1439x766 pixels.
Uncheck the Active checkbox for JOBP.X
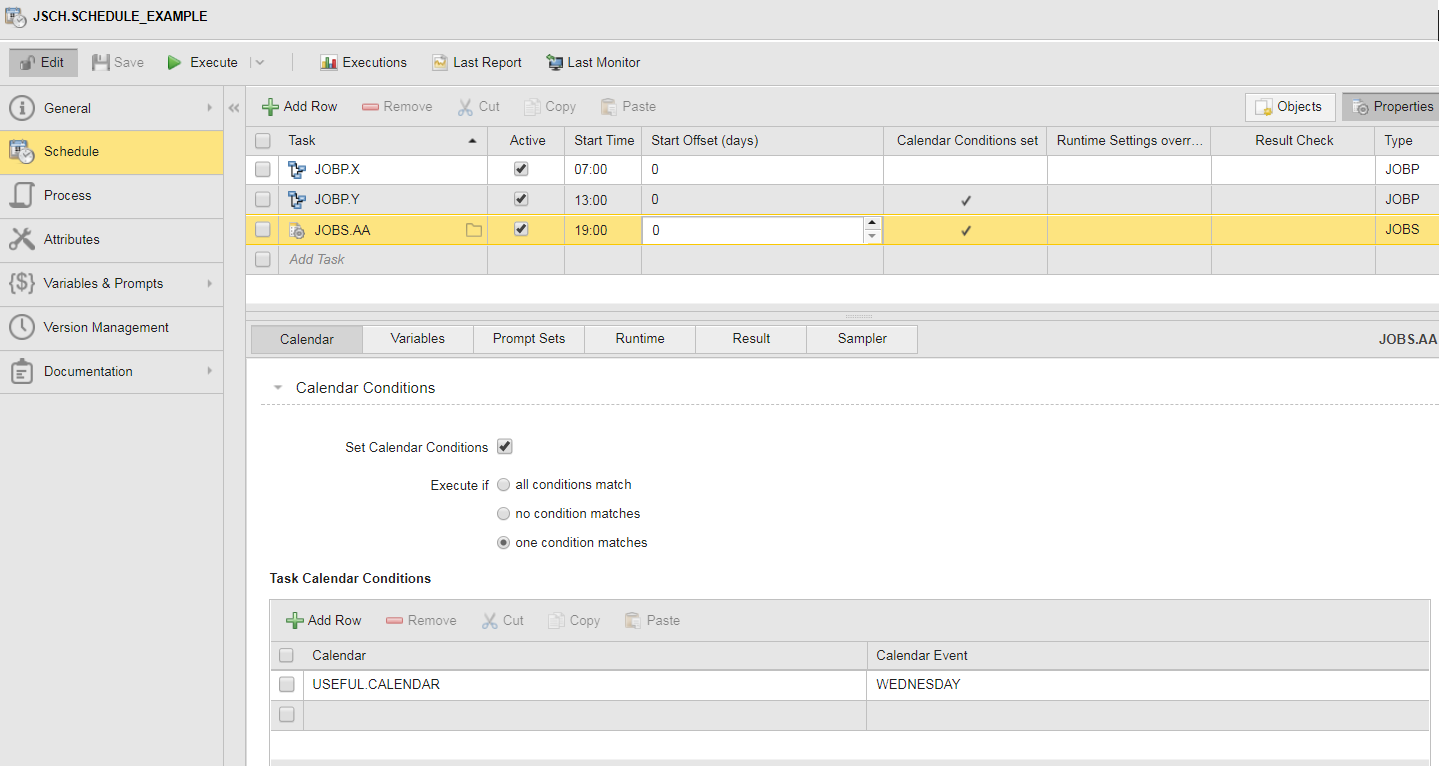coord(520,168)
